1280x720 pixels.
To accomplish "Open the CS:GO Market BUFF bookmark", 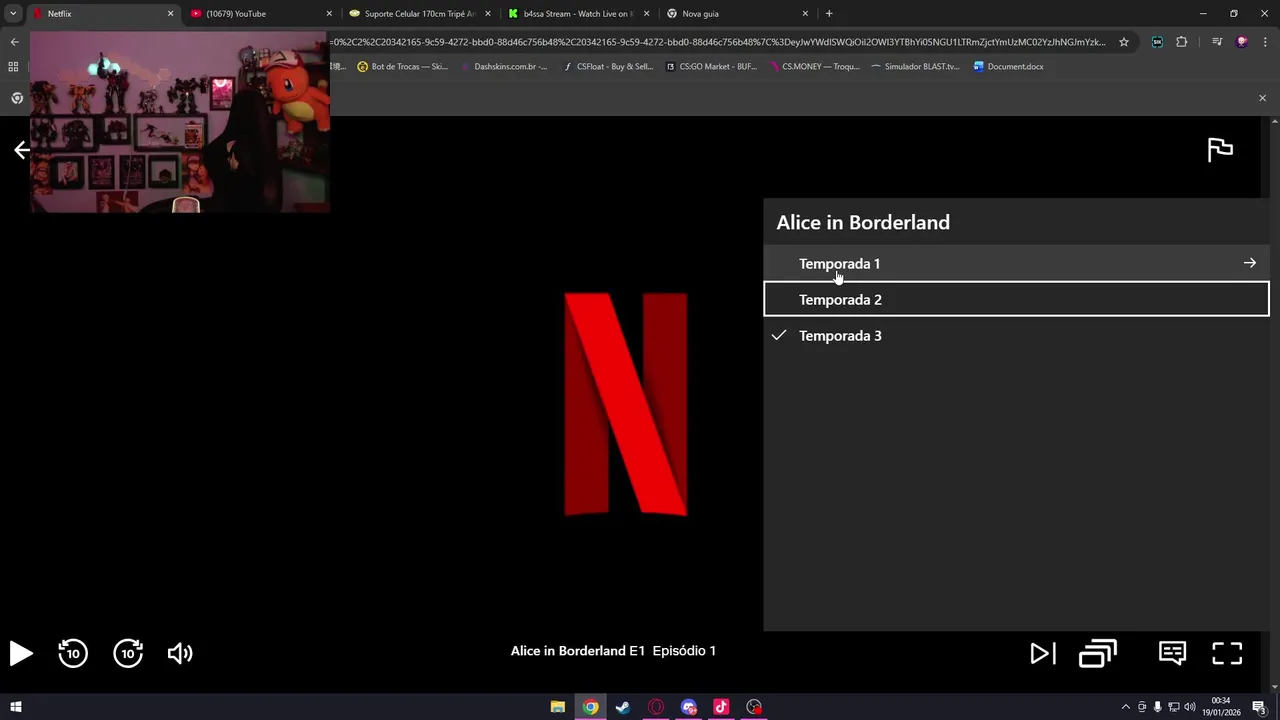I will 712,67.
